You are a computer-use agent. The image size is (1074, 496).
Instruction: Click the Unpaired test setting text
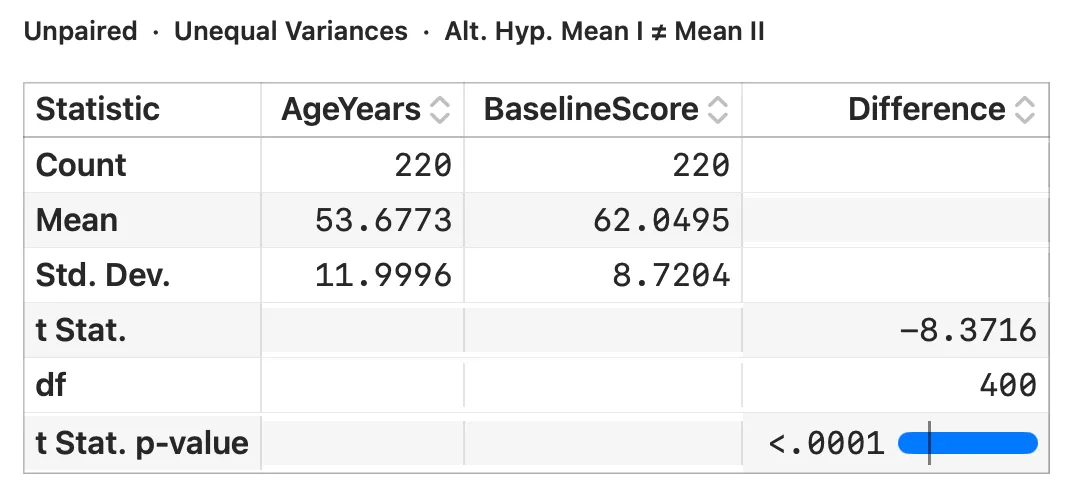click(81, 32)
